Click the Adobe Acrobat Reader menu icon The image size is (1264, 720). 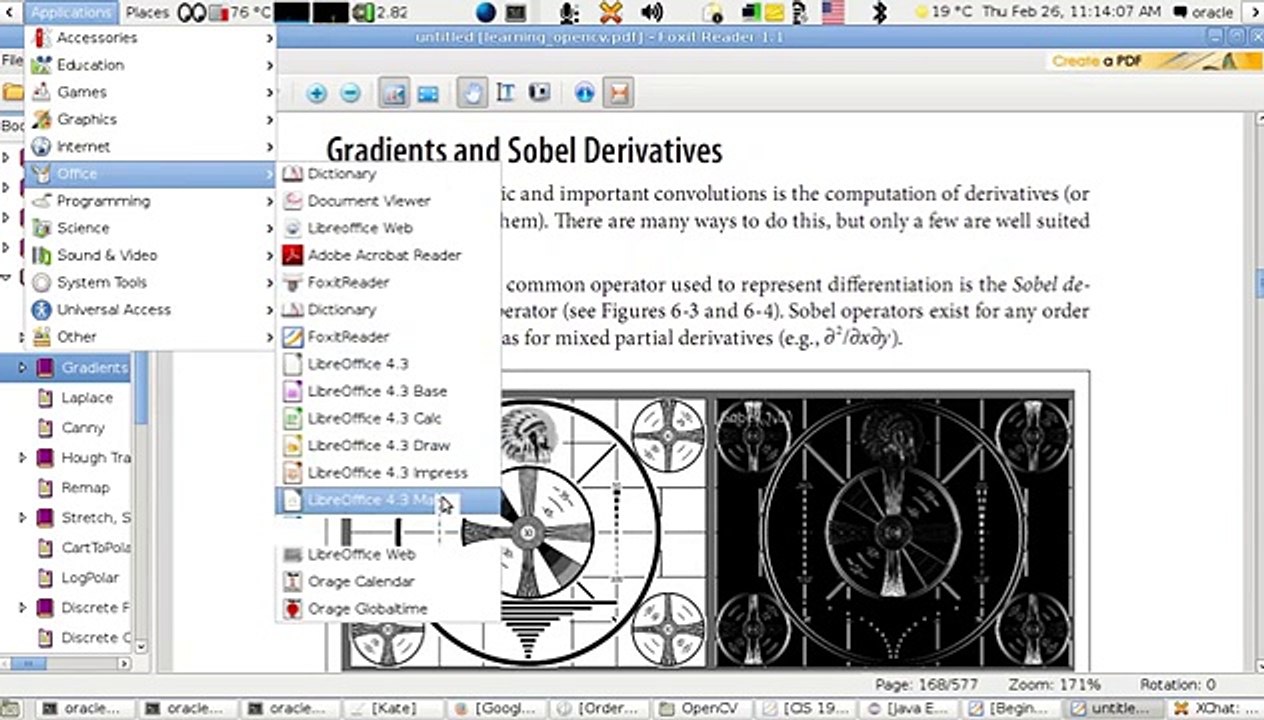point(292,255)
